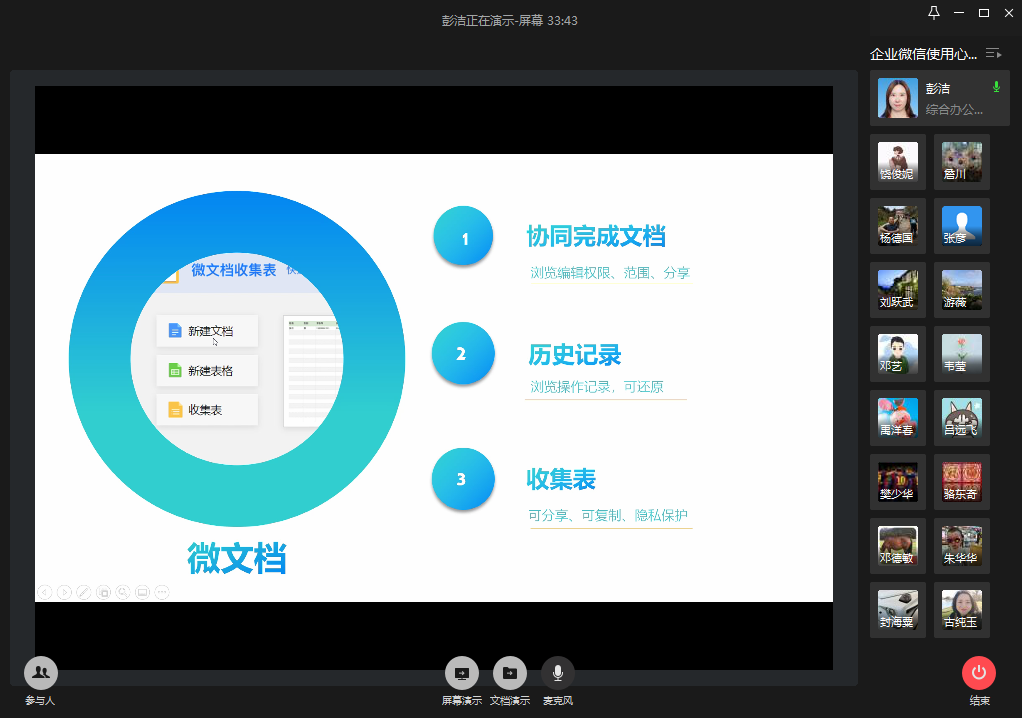Open the 参与人 participants list
This screenshot has width=1022, height=718.
[x=40, y=673]
